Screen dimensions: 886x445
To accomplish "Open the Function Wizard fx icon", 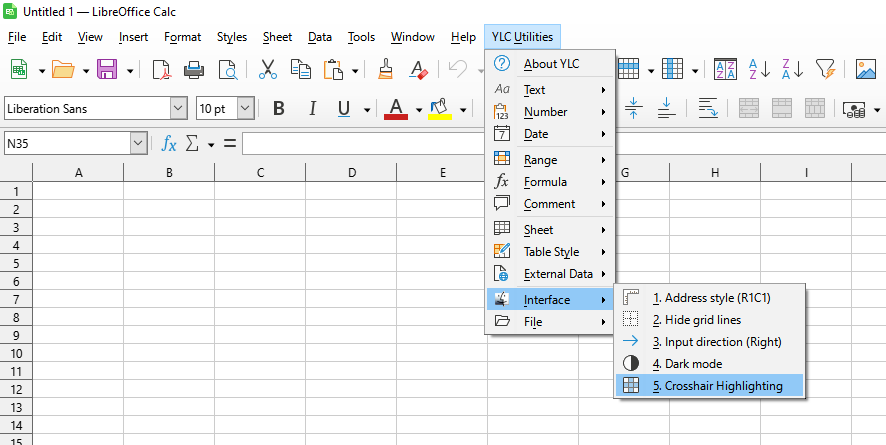I will (169, 144).
